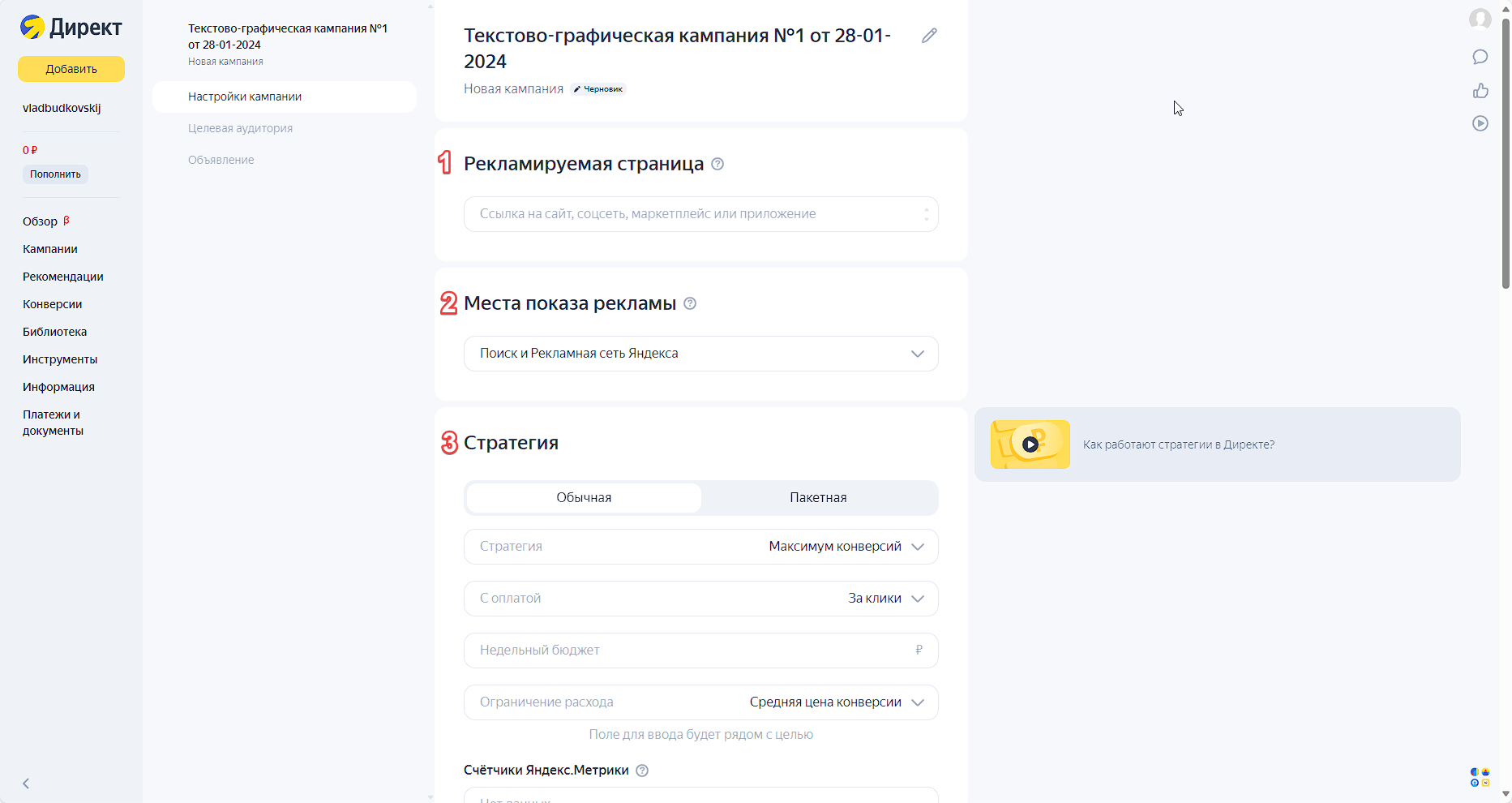This screenshot has height=803, width=1512.
Task: Open the Библиотека section
Action: pos(55,332)
